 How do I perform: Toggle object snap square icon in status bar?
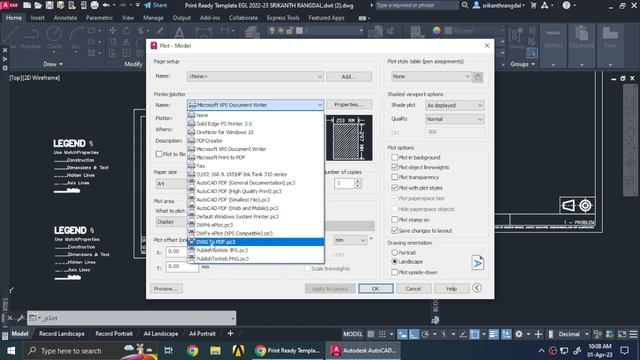475,334
